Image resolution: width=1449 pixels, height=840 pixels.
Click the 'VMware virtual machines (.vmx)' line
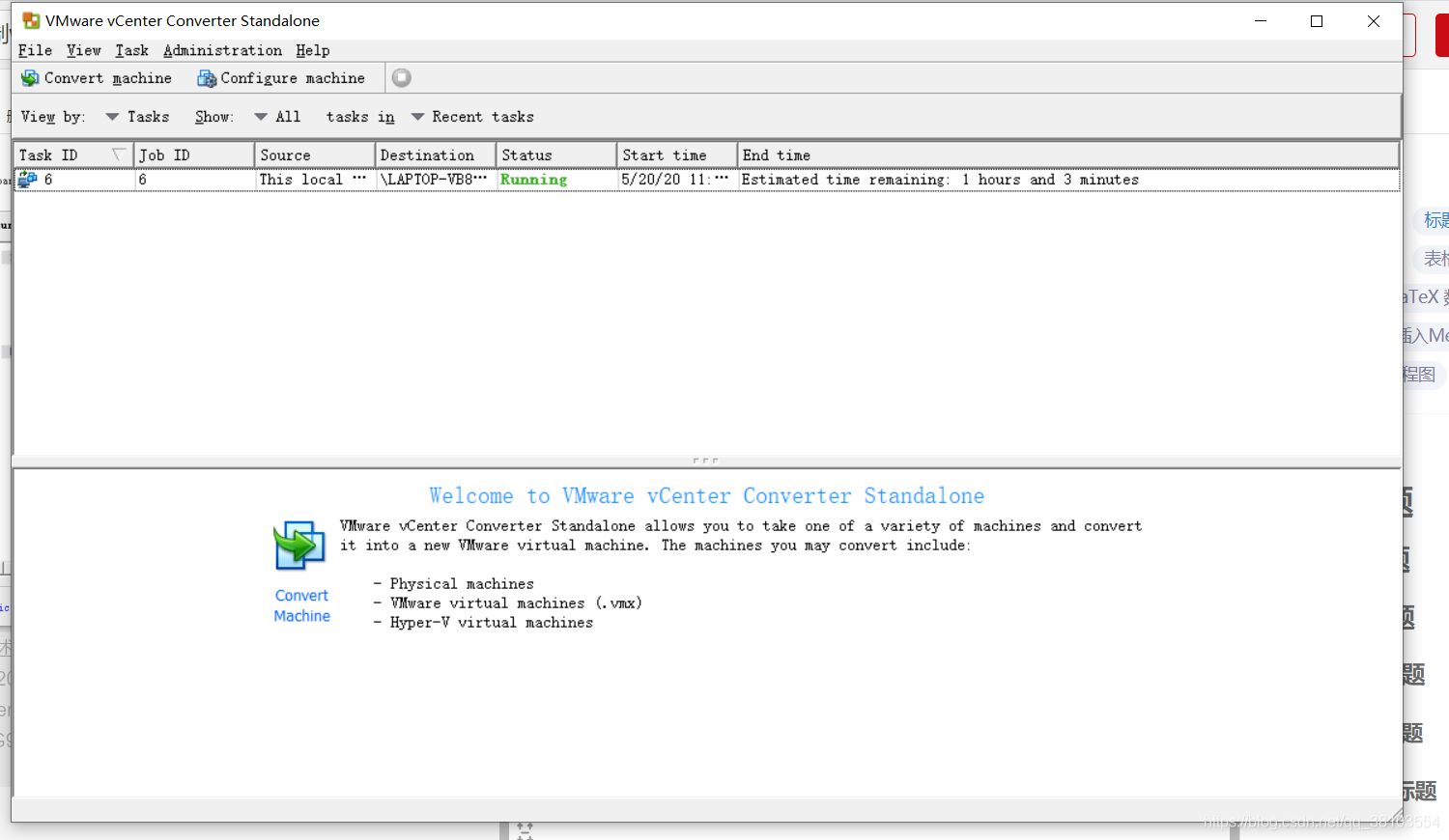[x=507, y=603]
